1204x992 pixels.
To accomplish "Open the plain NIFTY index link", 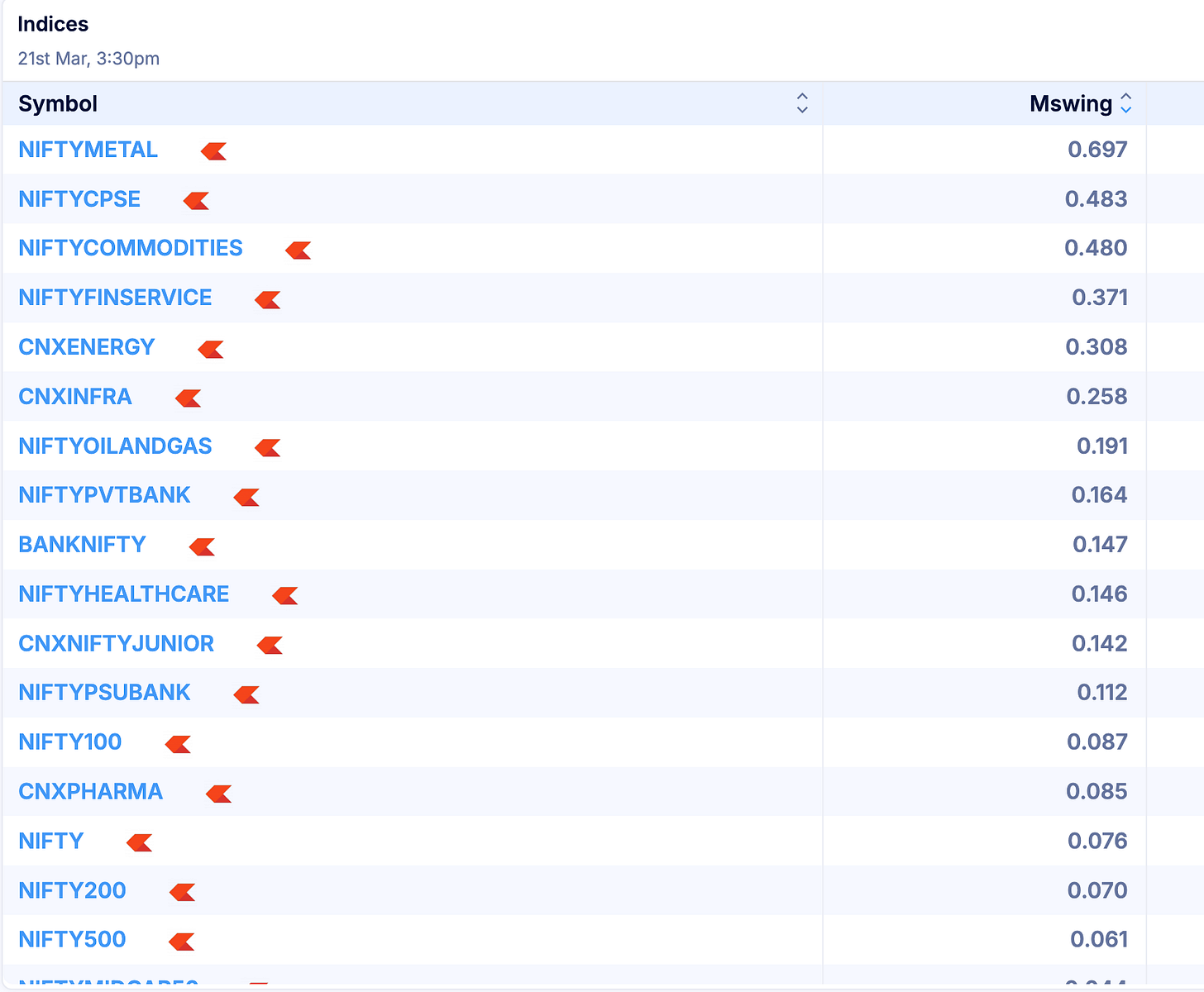I will (x=51, y=842).
